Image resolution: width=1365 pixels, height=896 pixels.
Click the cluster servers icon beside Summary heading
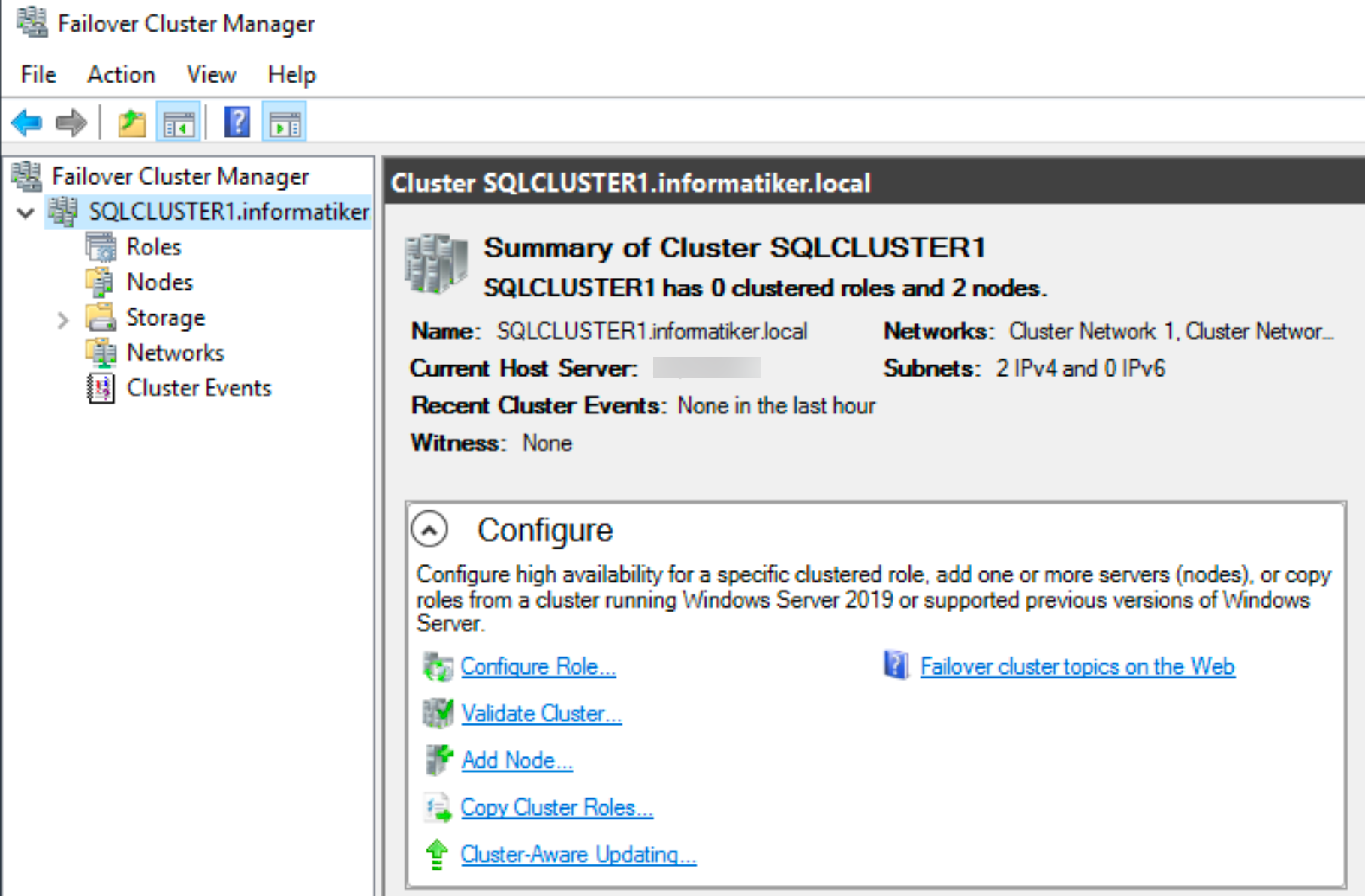coord(435,263)
